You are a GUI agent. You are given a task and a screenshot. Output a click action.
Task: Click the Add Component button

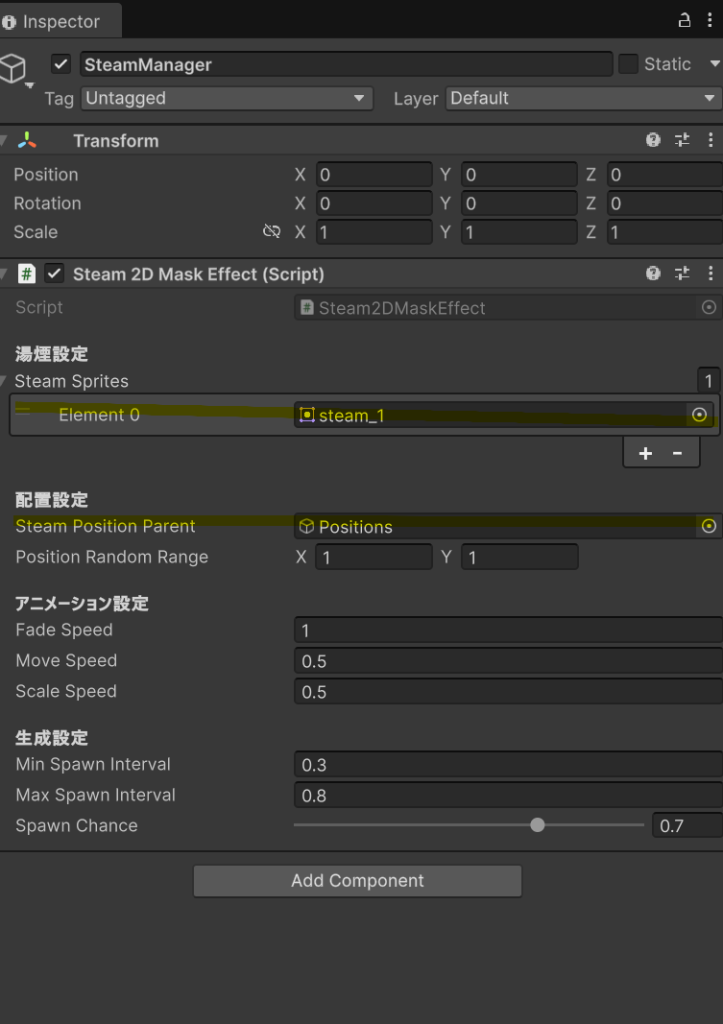pyautogui.click(x=357, y=881)
